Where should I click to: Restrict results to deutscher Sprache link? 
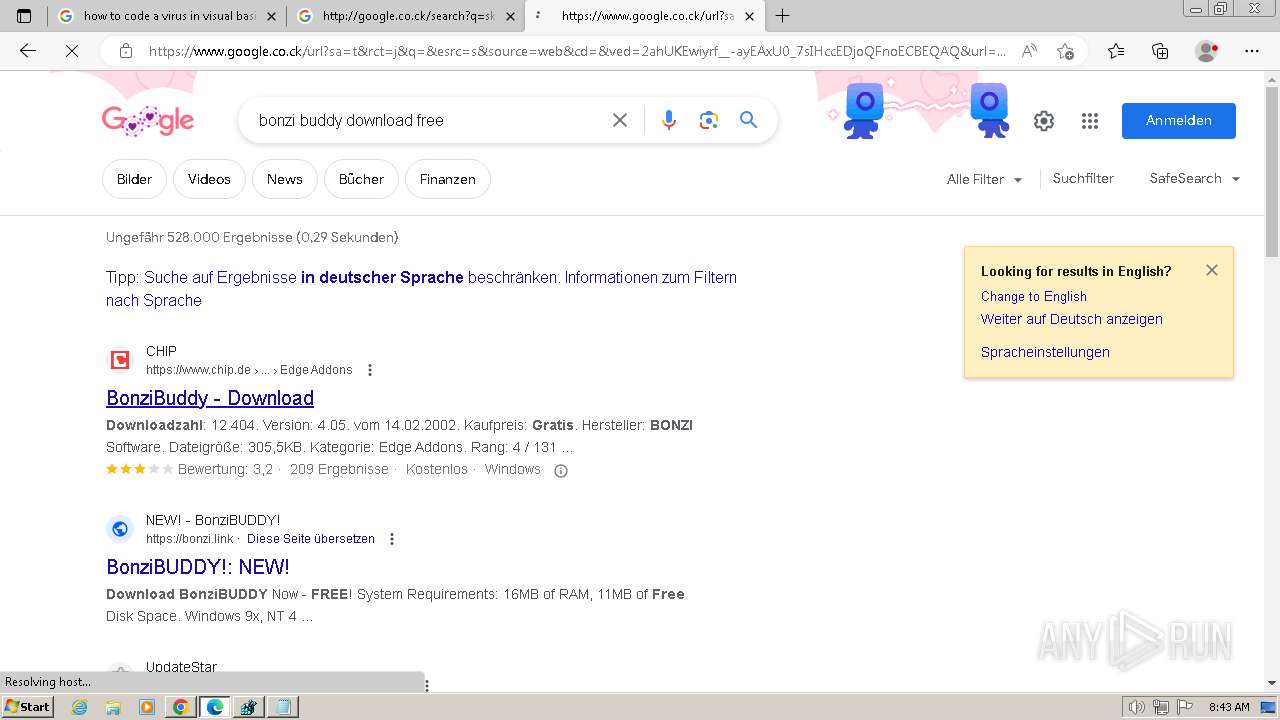tap(350, 277)
